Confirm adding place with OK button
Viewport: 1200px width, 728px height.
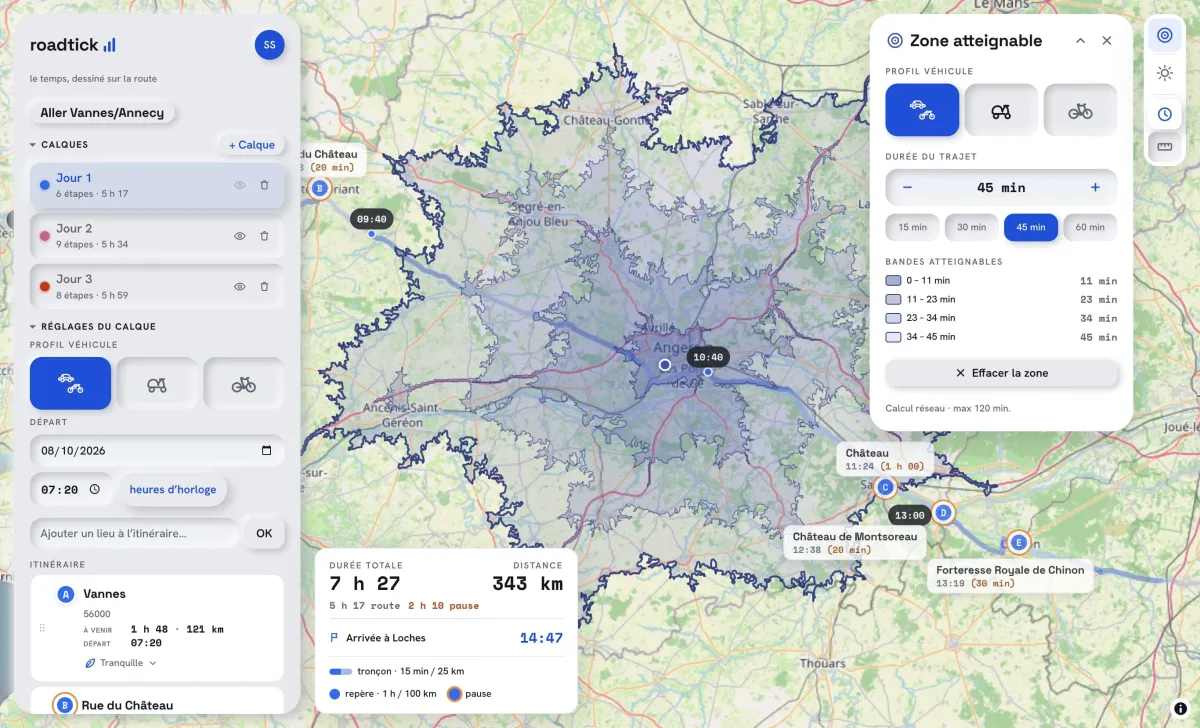point(264,533)
